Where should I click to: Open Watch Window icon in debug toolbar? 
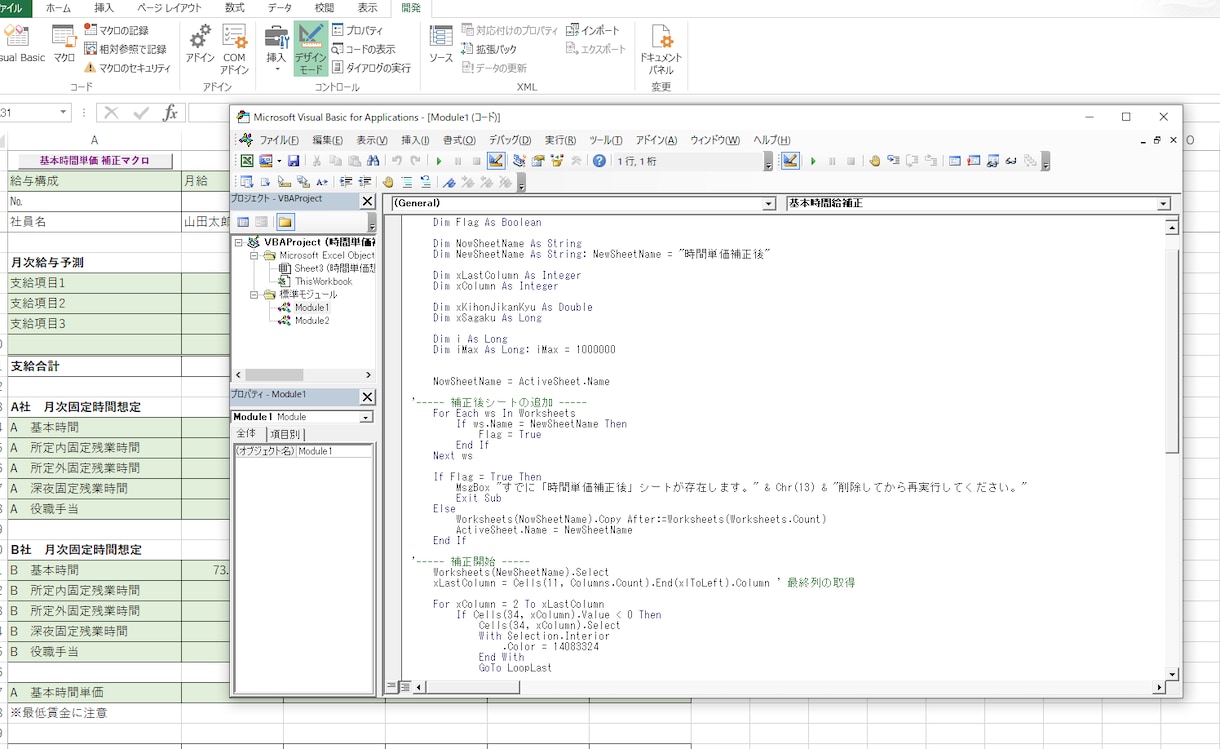993,160
